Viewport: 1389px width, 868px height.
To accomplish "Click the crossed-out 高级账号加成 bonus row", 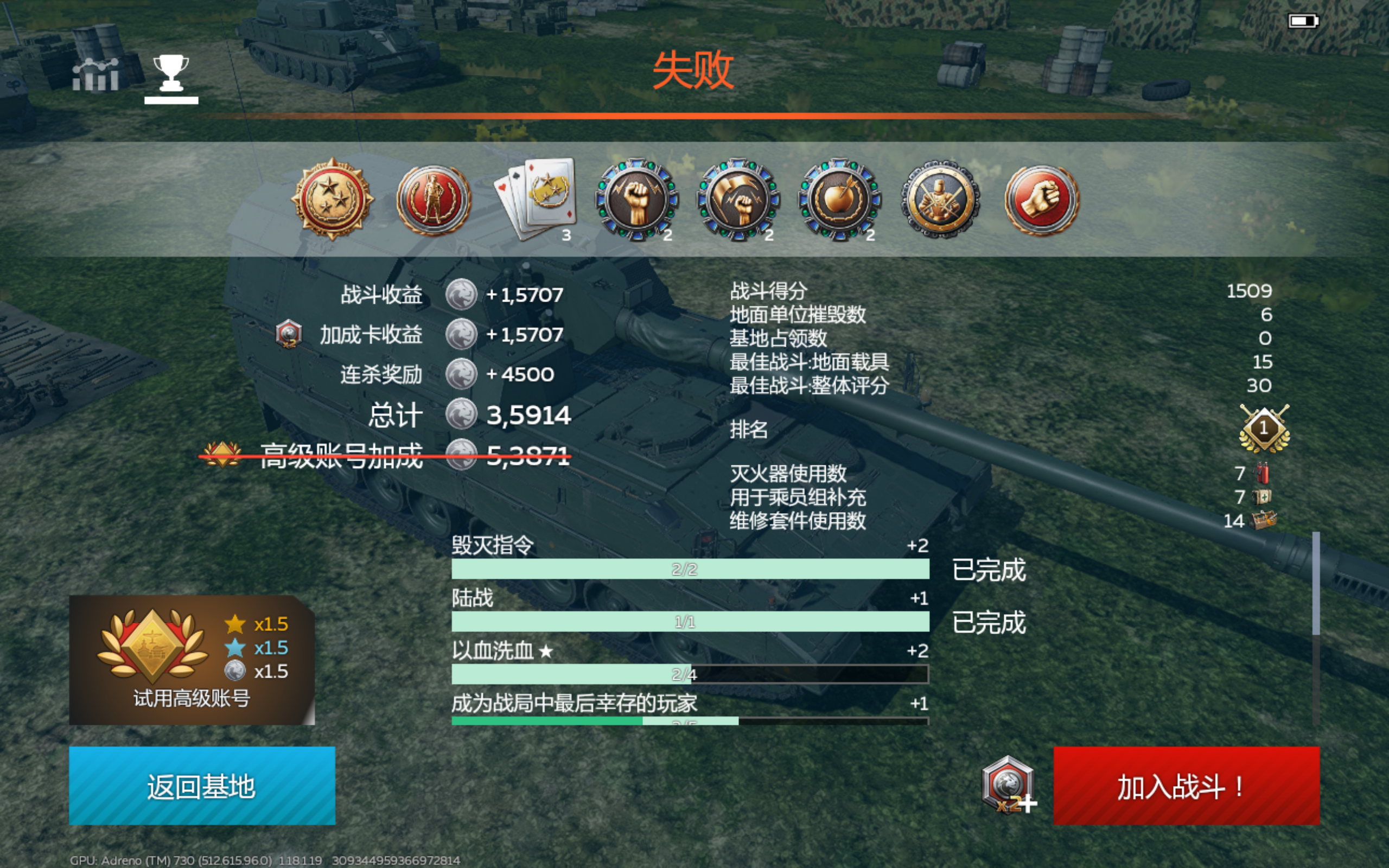I will 386,456.
